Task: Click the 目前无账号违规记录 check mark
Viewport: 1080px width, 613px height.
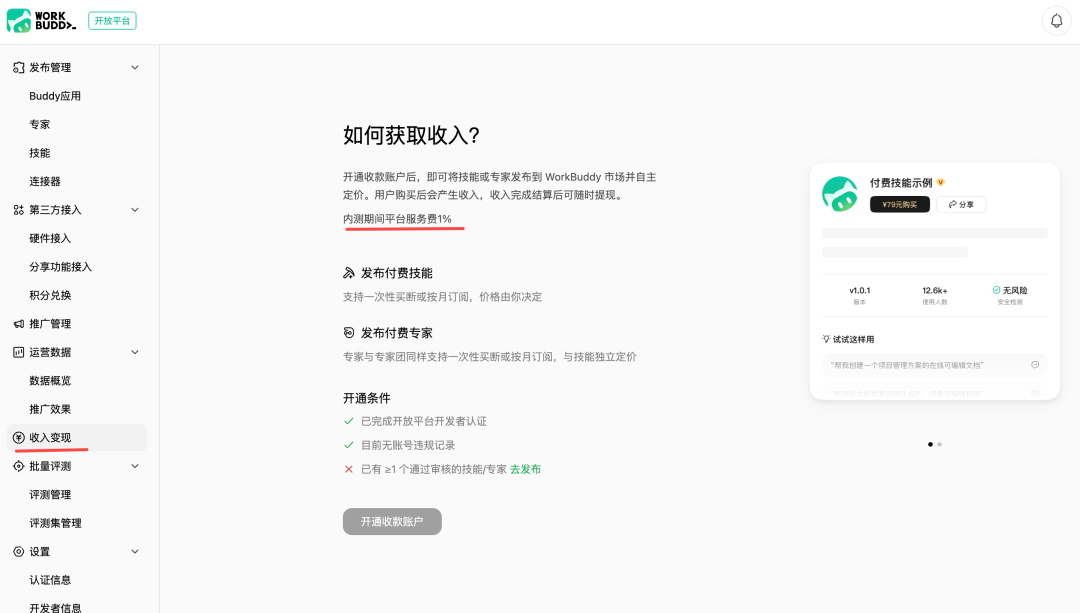Action: [349, 445]
